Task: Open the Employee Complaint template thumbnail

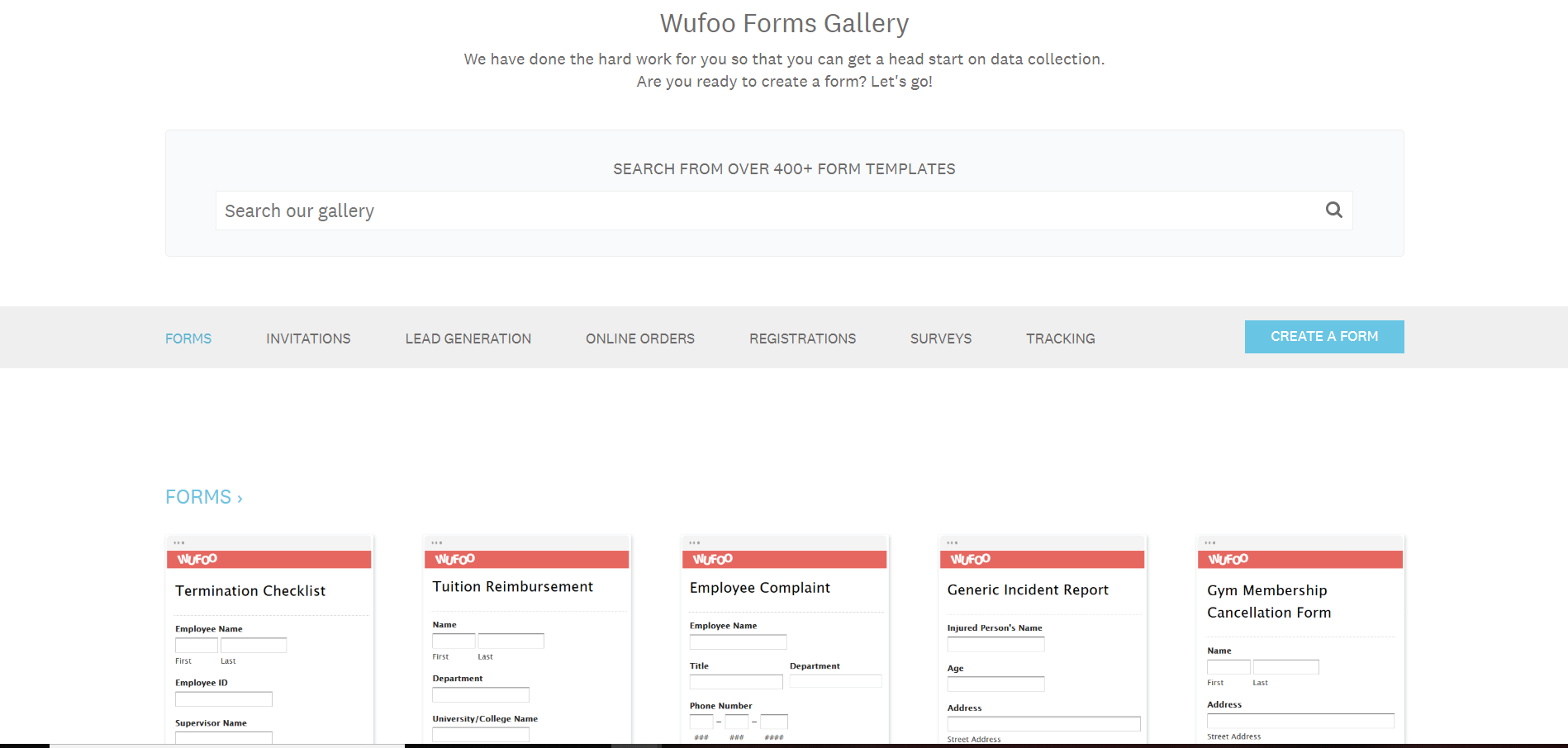Action: coord(785,640)
